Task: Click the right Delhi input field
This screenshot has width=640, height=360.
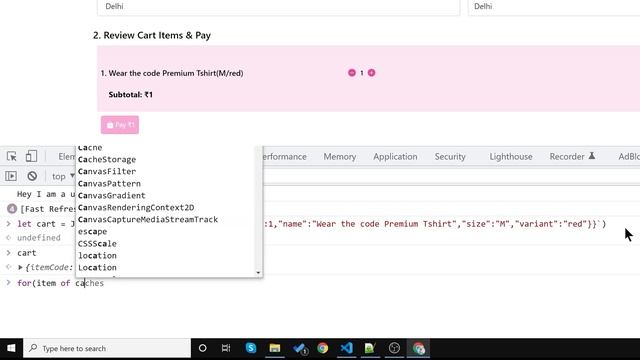Action: coord(554,7)
